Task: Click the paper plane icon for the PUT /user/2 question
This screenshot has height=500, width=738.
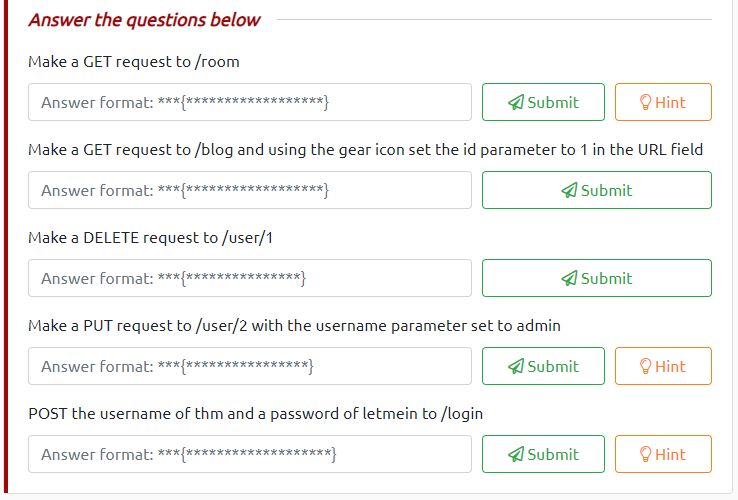Action: click(516, 366)
